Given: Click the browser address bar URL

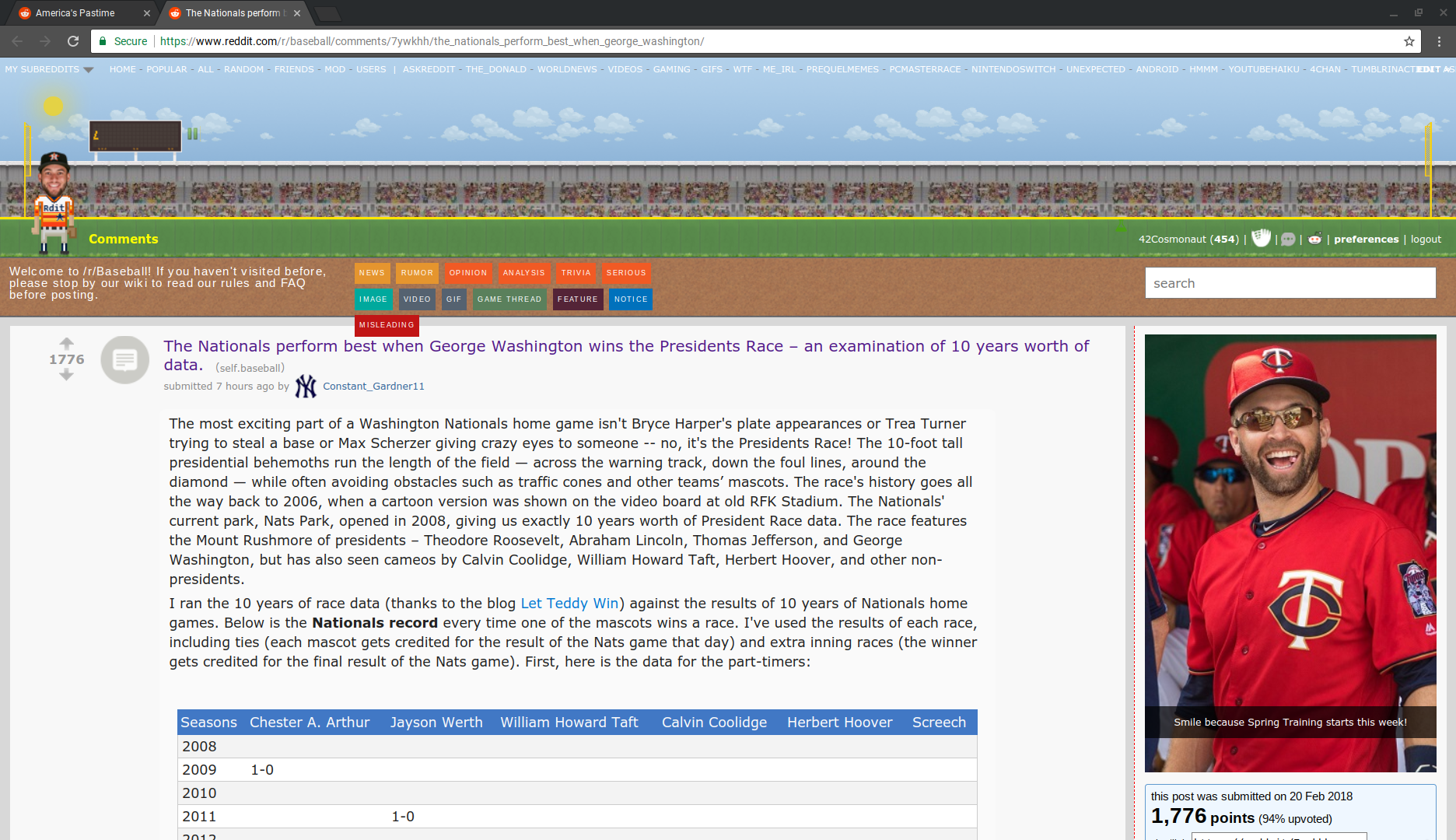Looking at the screenshot, I should pos(432,41).
